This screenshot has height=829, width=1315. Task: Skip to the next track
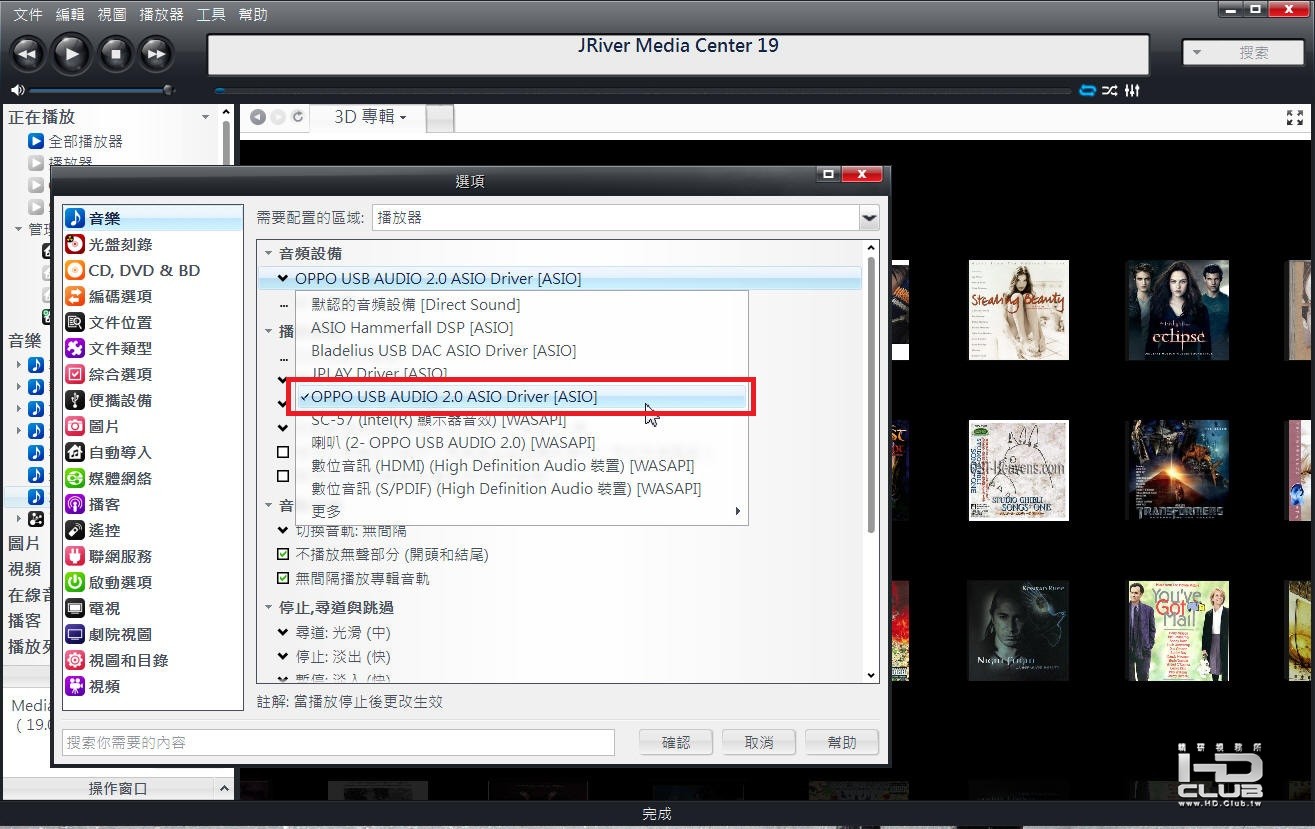(156, 53)
